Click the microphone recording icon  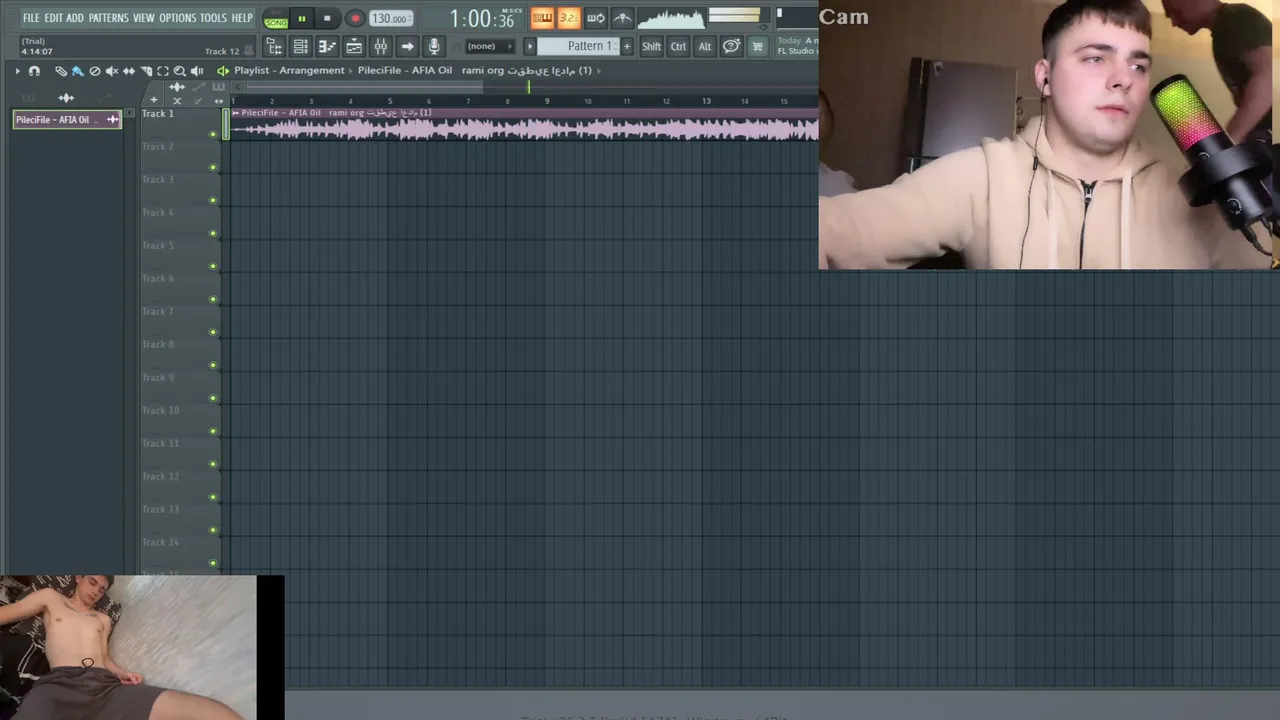pyautogui.click(x=434, y=46)
